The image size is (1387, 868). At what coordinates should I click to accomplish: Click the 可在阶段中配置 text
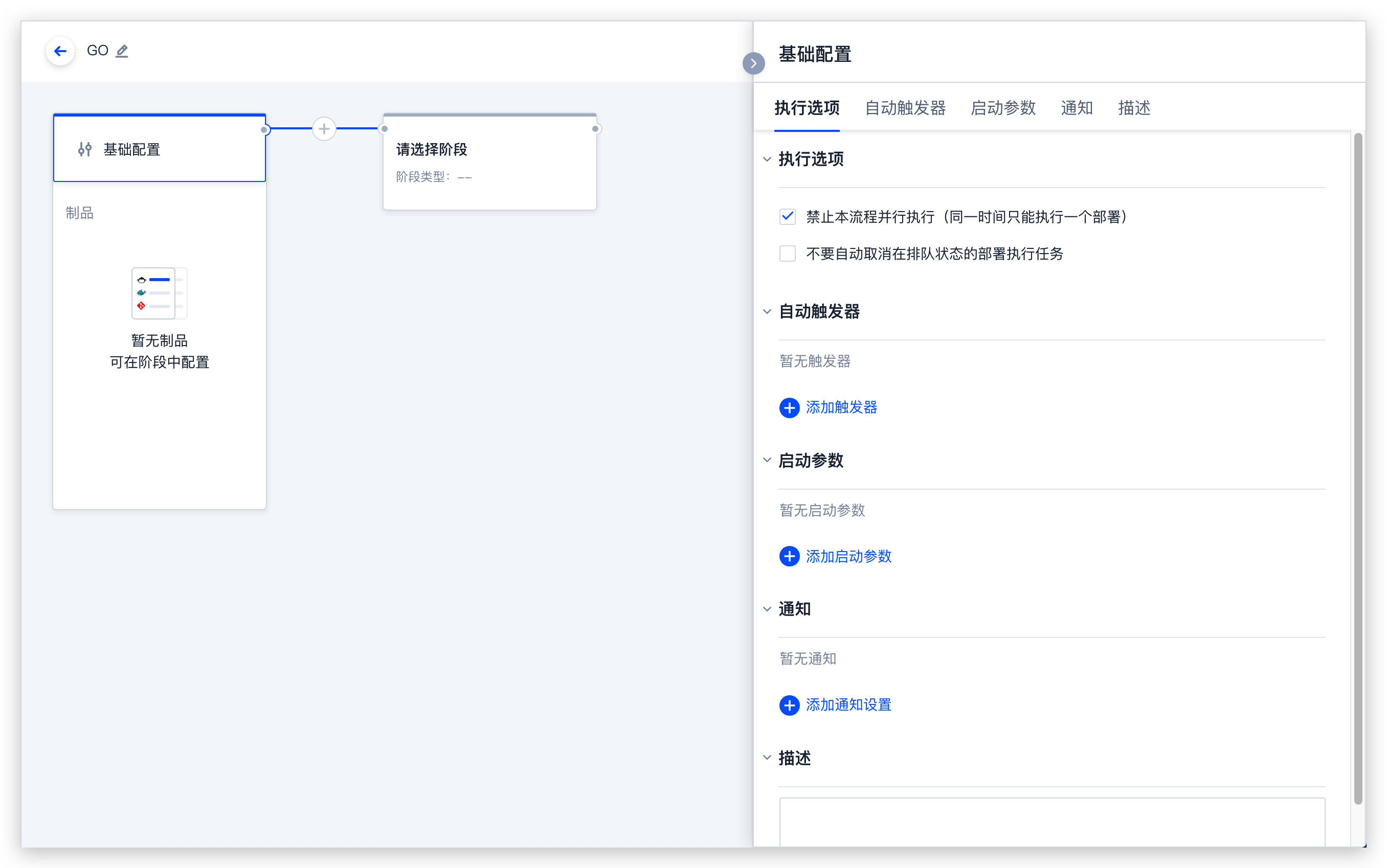coord(159,362)
